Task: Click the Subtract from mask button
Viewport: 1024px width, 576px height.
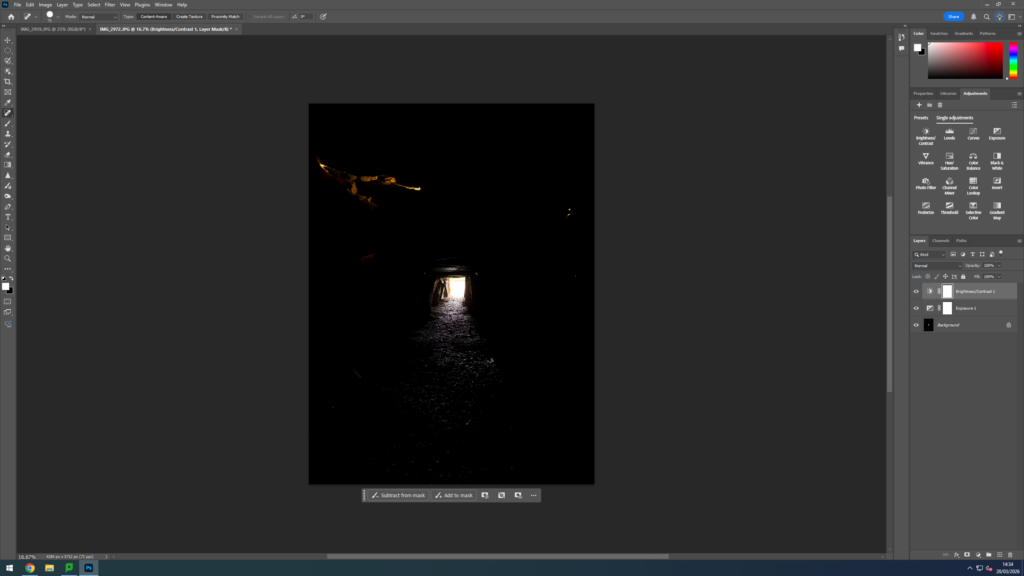Action: [399, 495]
